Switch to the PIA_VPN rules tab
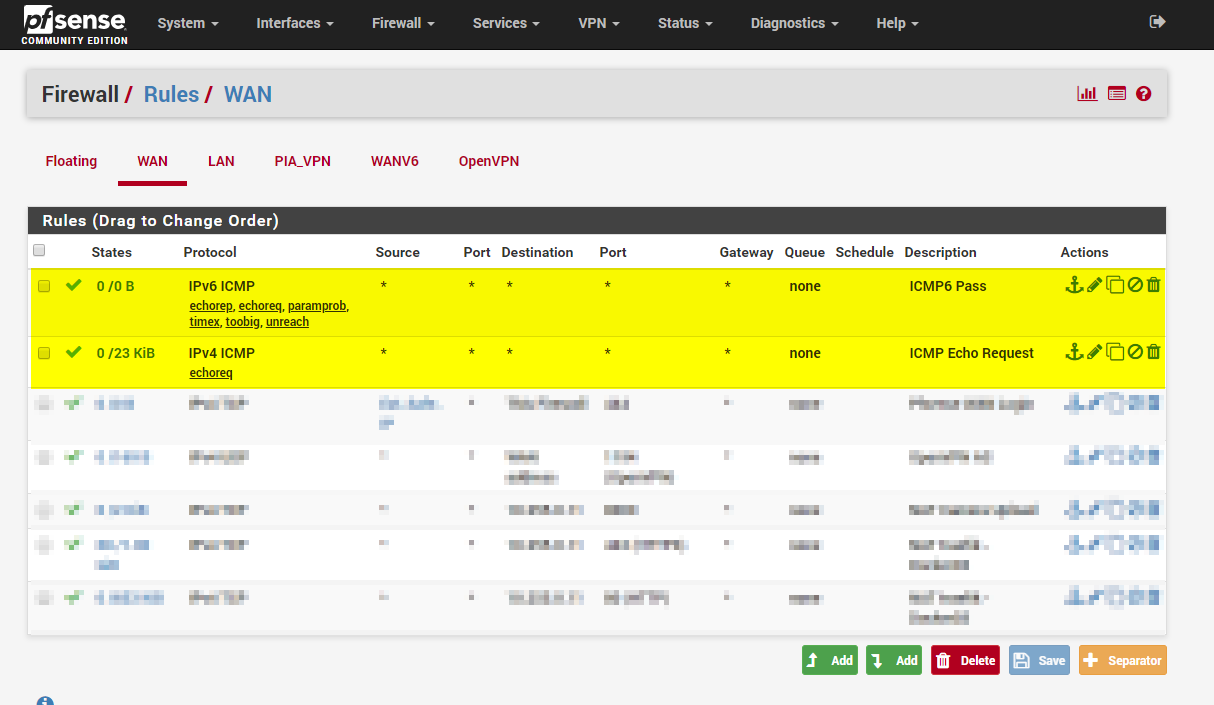This screenshot has width=1214, height=705. coord(302,161)
